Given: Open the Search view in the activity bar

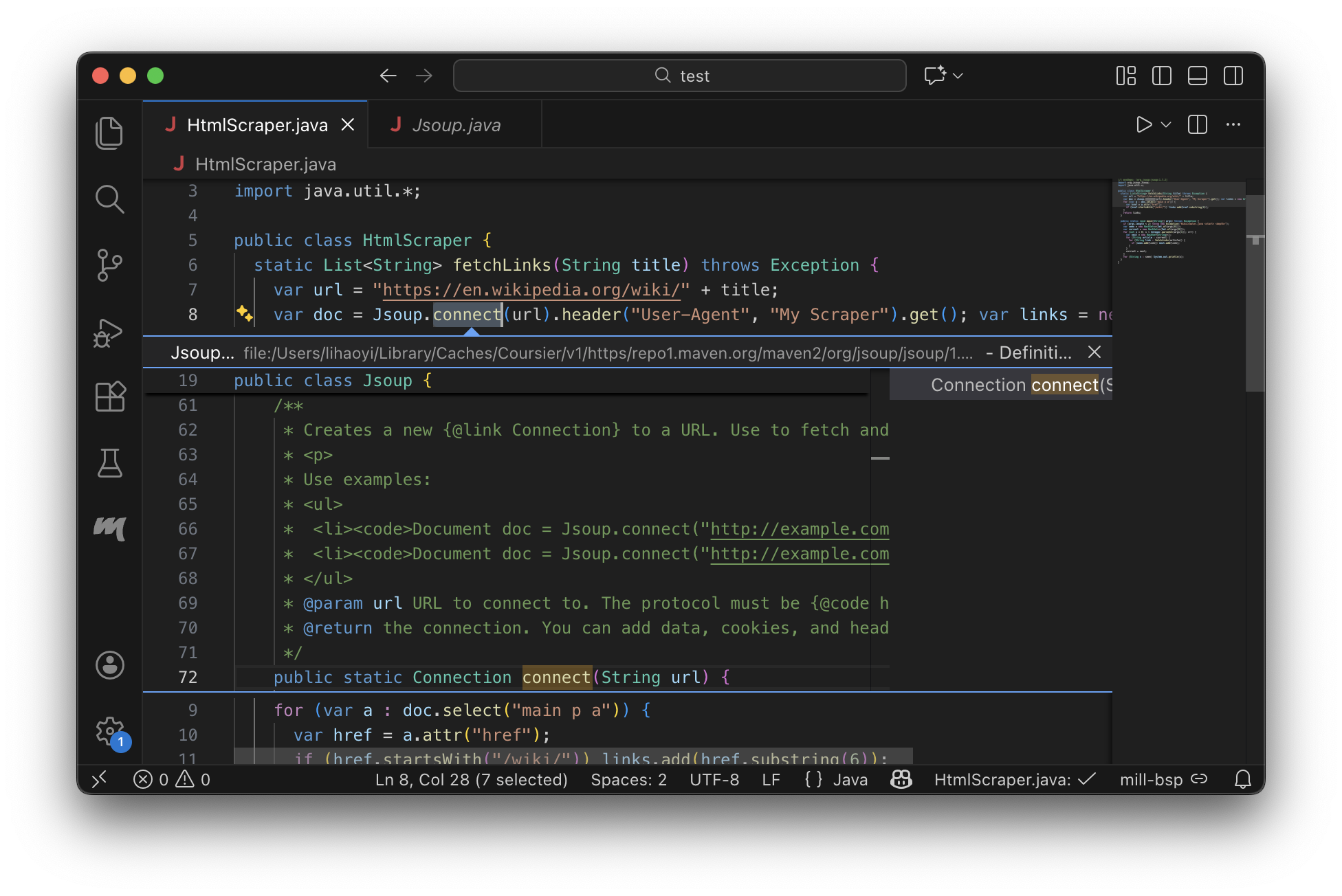Looking at the screenshot, I should pos(109,199).
